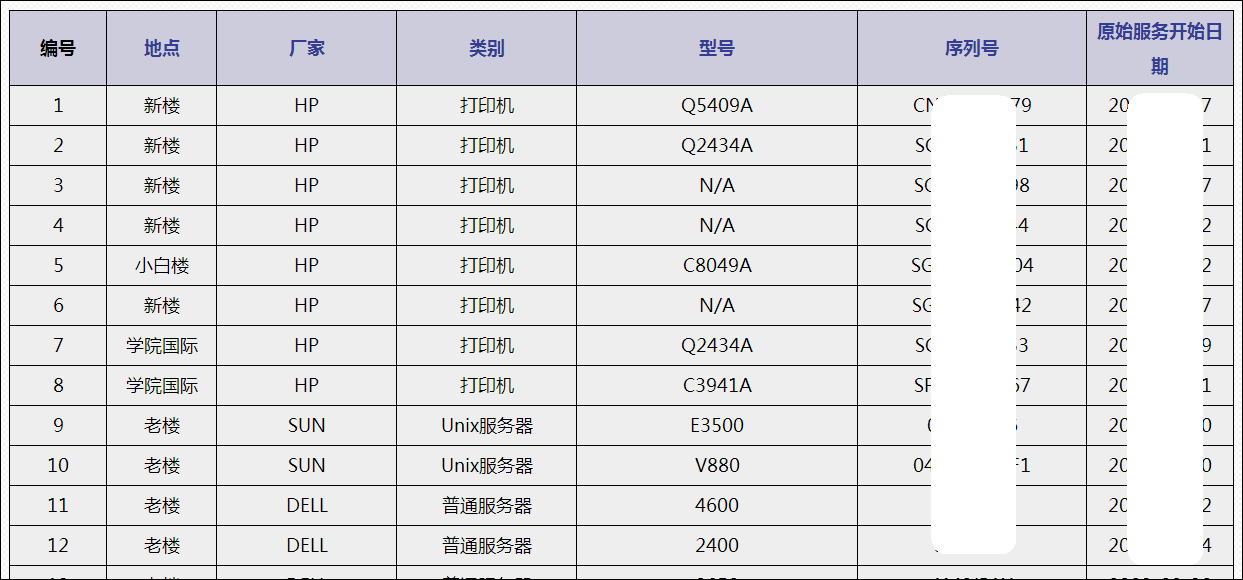
Task: Click the 编号 column header
Action: point(58,48)
